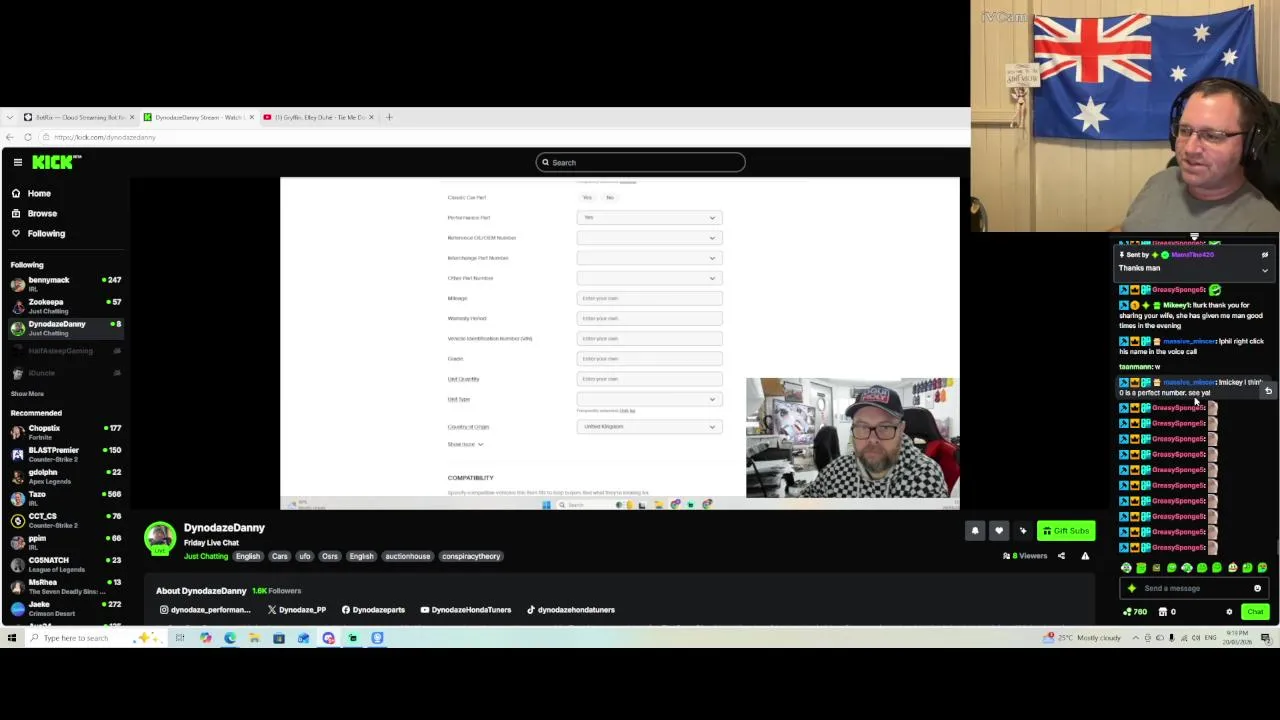
Task: Click the Kick search box
Action: pos(640,162)
